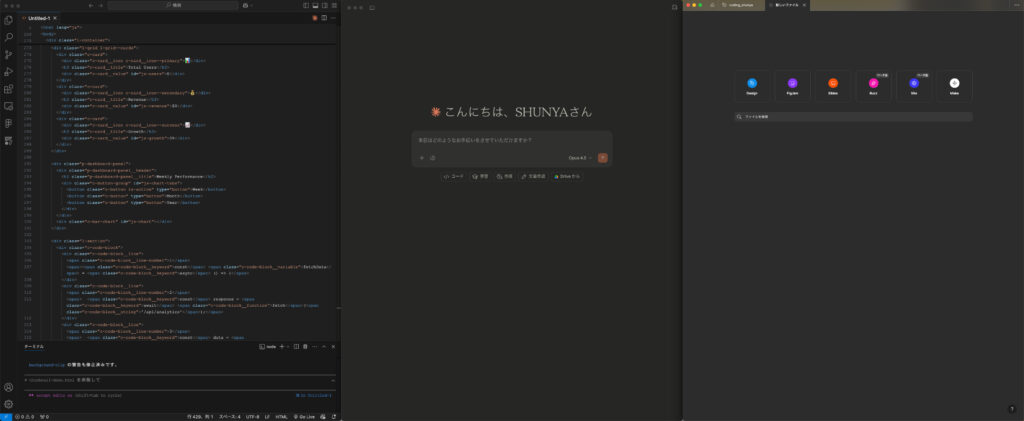Viewport: 1024px width, 421px height.
Task: Create a new Figma Design file
Action: pyautogui.click(x=752, y=86)
